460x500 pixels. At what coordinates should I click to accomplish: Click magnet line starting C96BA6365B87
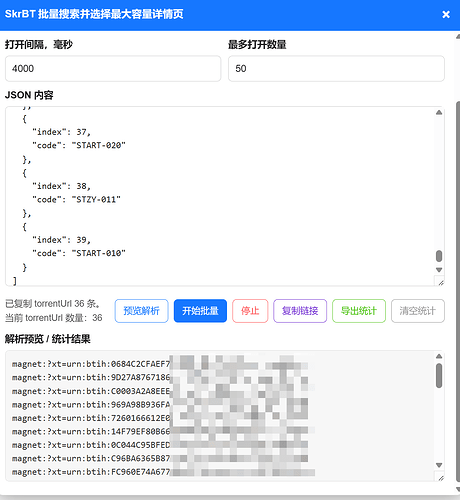point(160,459)
